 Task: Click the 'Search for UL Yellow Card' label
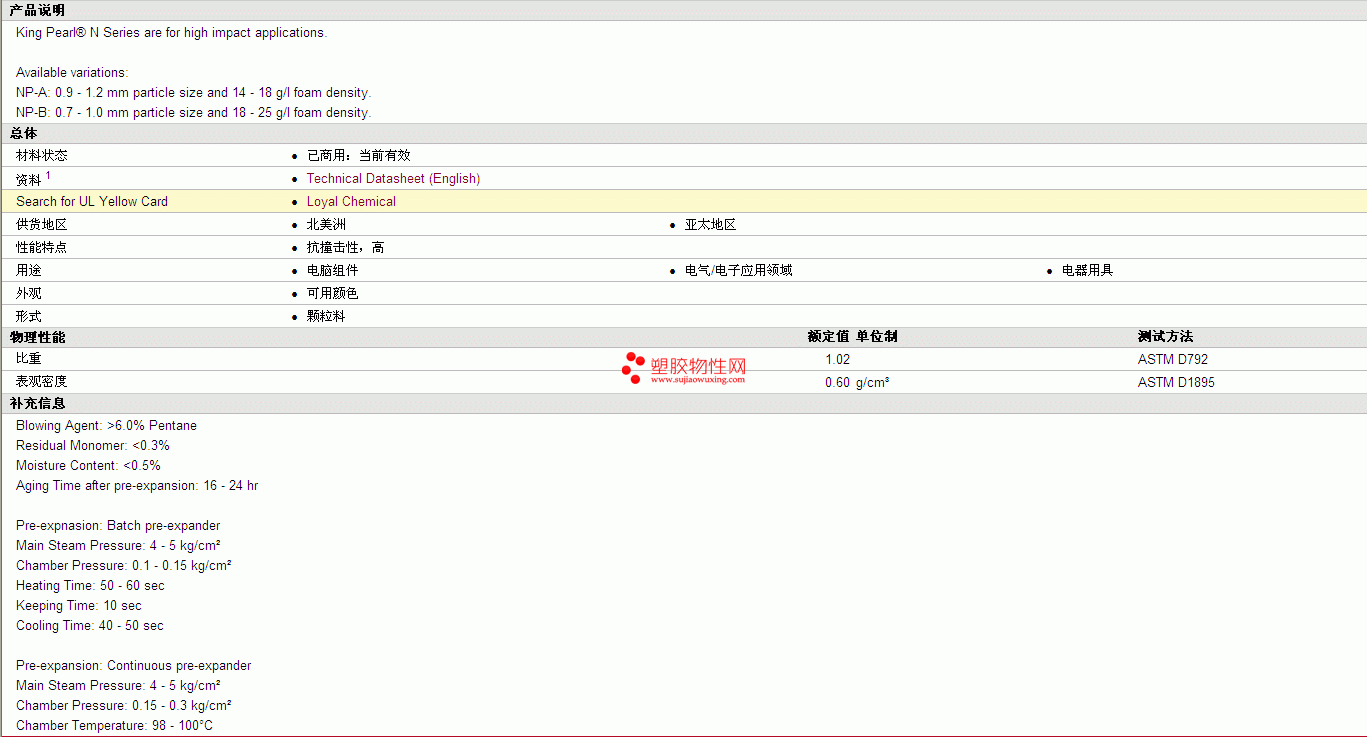tap(92, 201)
